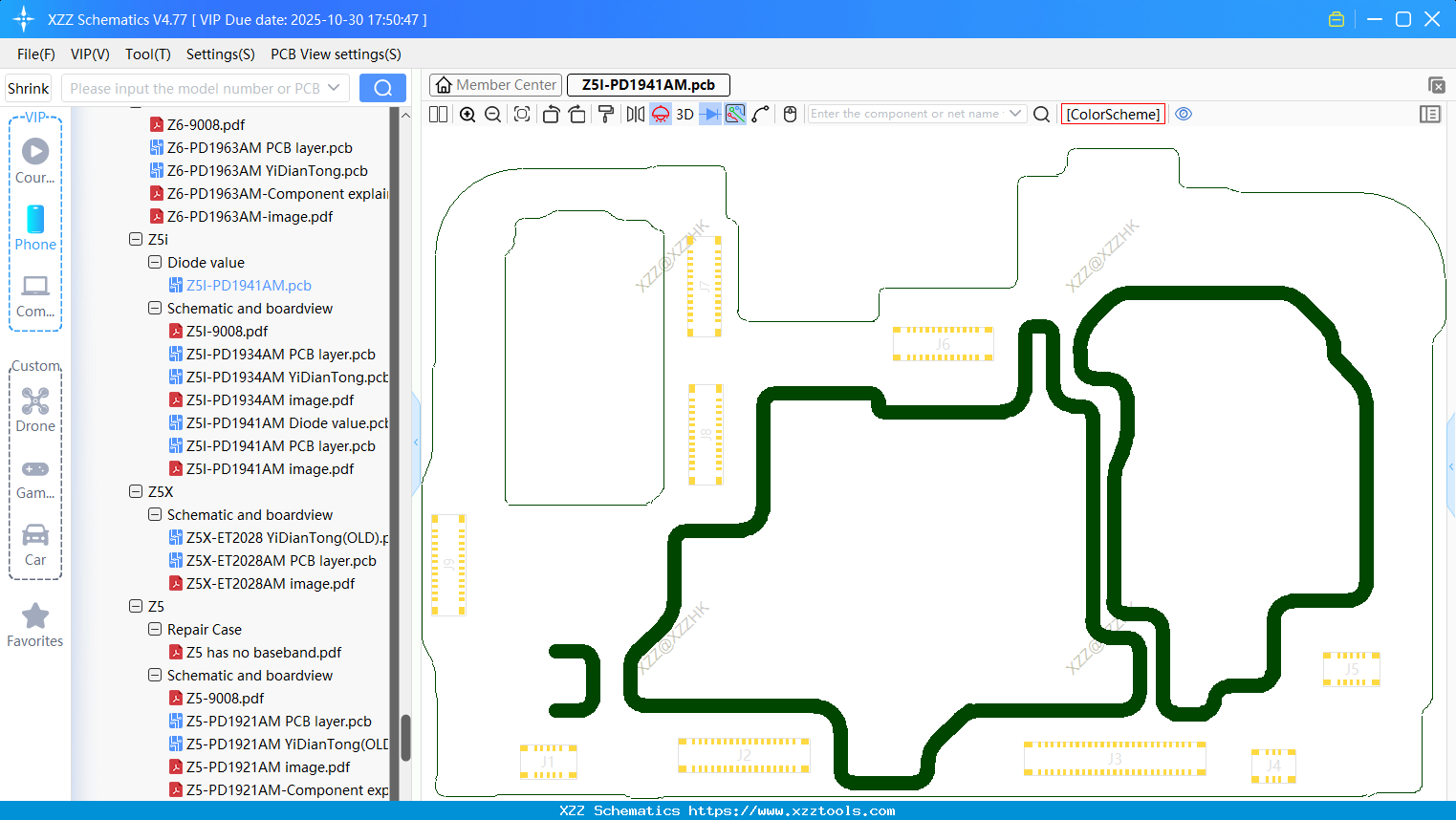Click the paint roller icon
The width and height of the screenshot is (1456, 820).
(x=606, y=115)
